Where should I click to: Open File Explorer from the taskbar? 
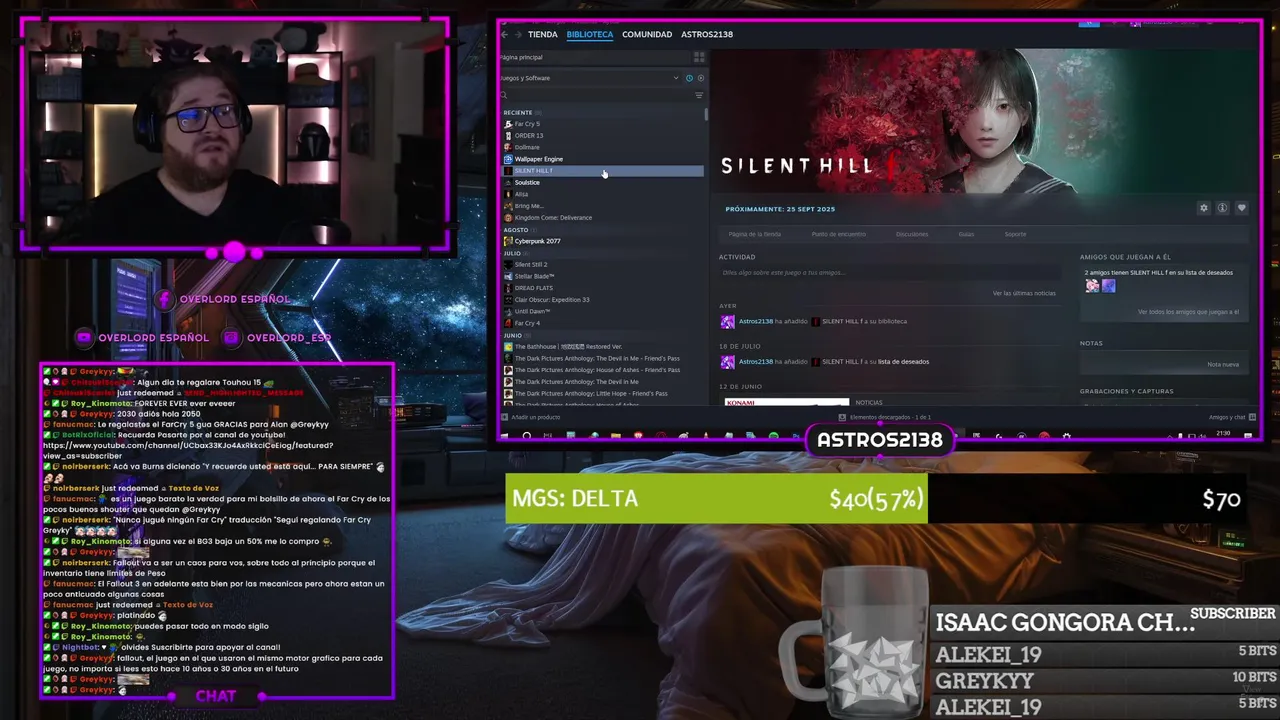point(616,436)
